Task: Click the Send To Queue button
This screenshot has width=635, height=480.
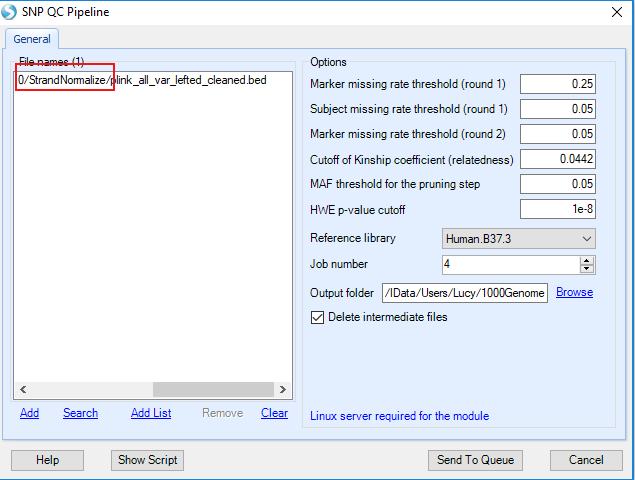Action: (475, 460)
